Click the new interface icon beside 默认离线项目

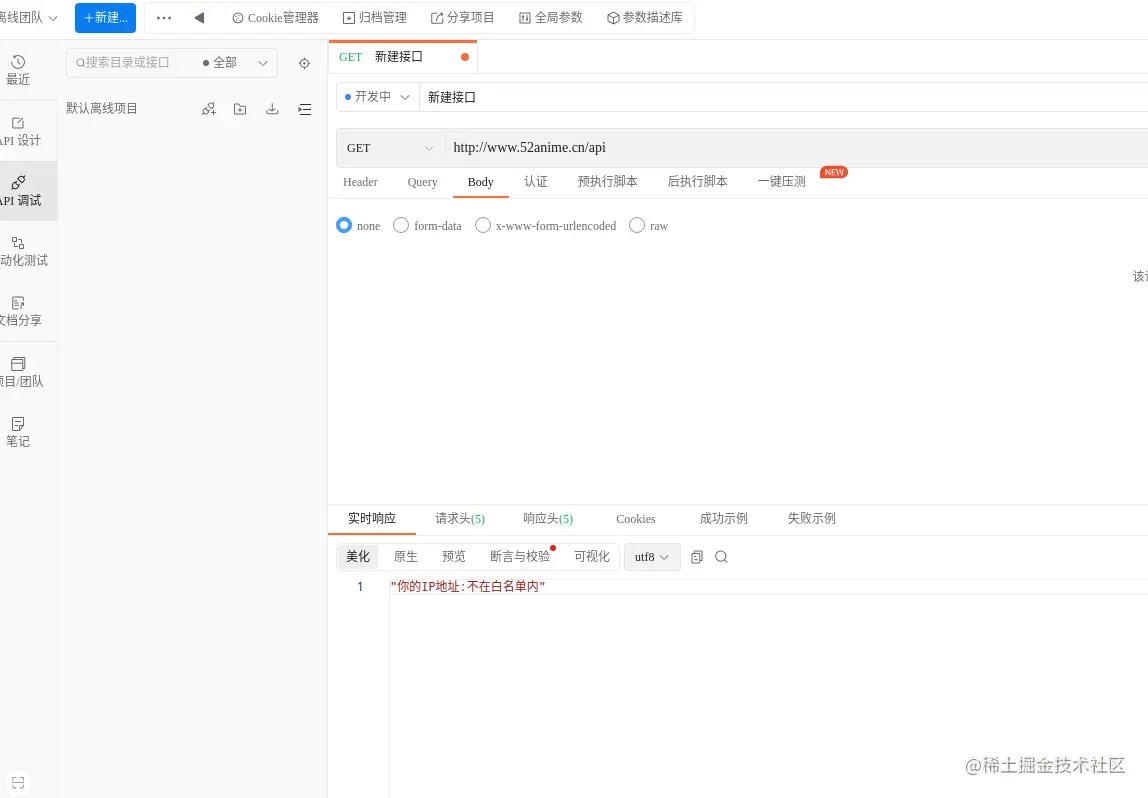tap(209, 109)
